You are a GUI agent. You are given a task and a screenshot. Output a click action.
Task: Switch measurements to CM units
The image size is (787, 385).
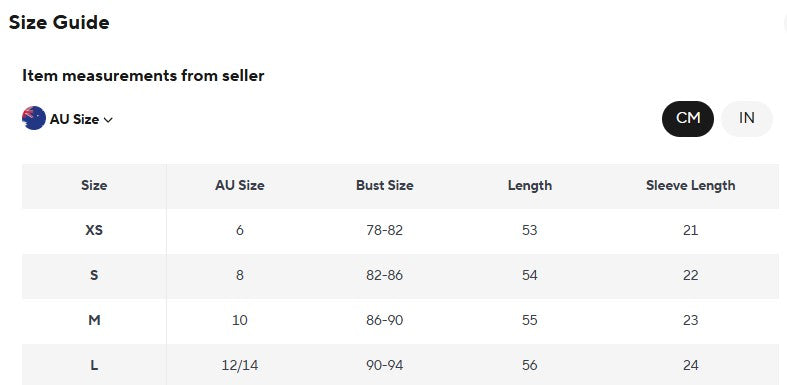pyautogui.click(x=688, y=118)
